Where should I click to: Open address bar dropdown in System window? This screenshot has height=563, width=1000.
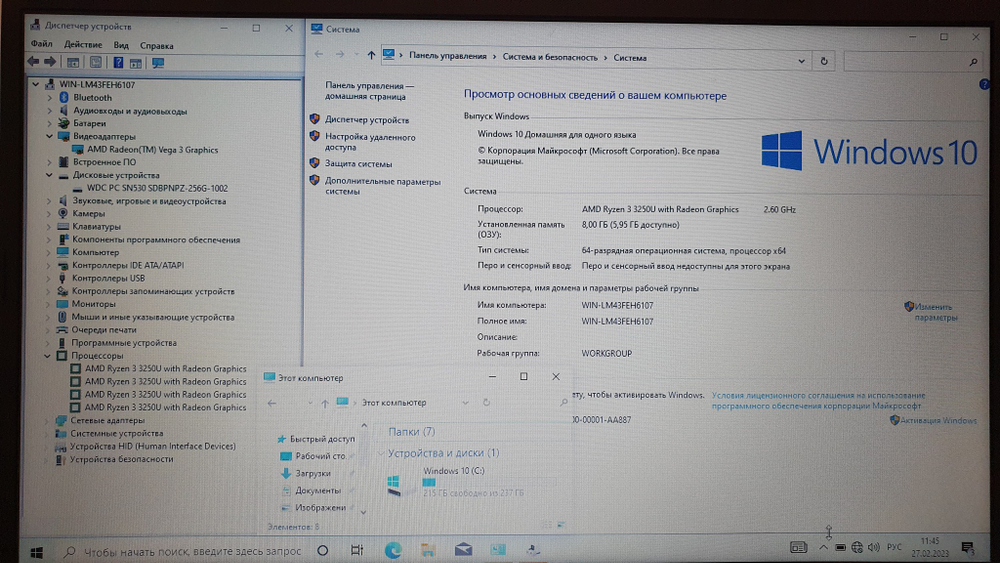(x=802, y=61)
